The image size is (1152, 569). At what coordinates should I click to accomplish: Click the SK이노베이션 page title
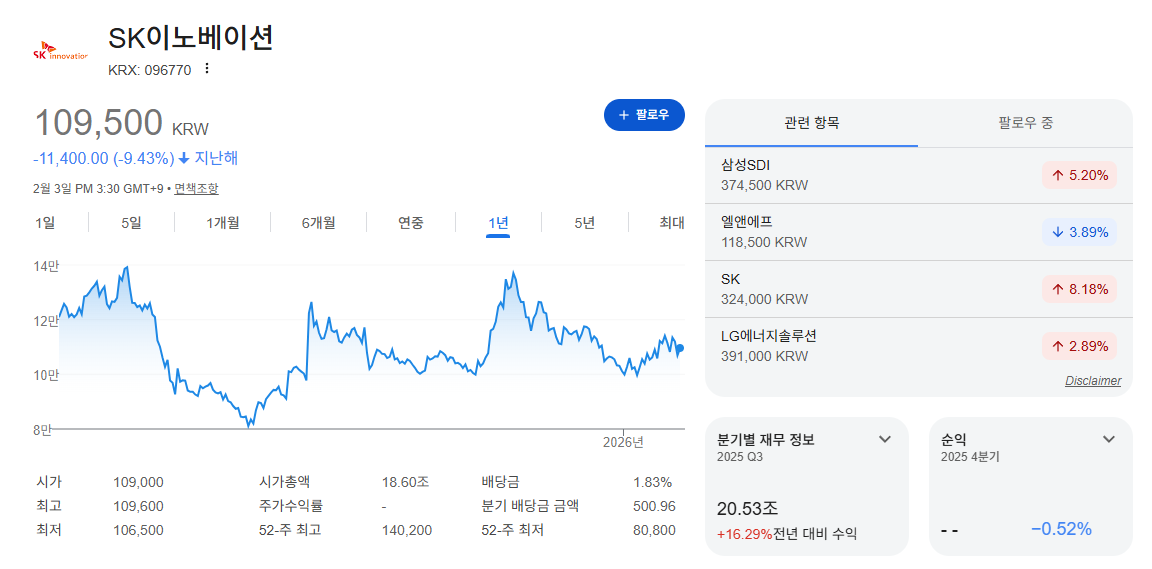[x=191, y=37]
